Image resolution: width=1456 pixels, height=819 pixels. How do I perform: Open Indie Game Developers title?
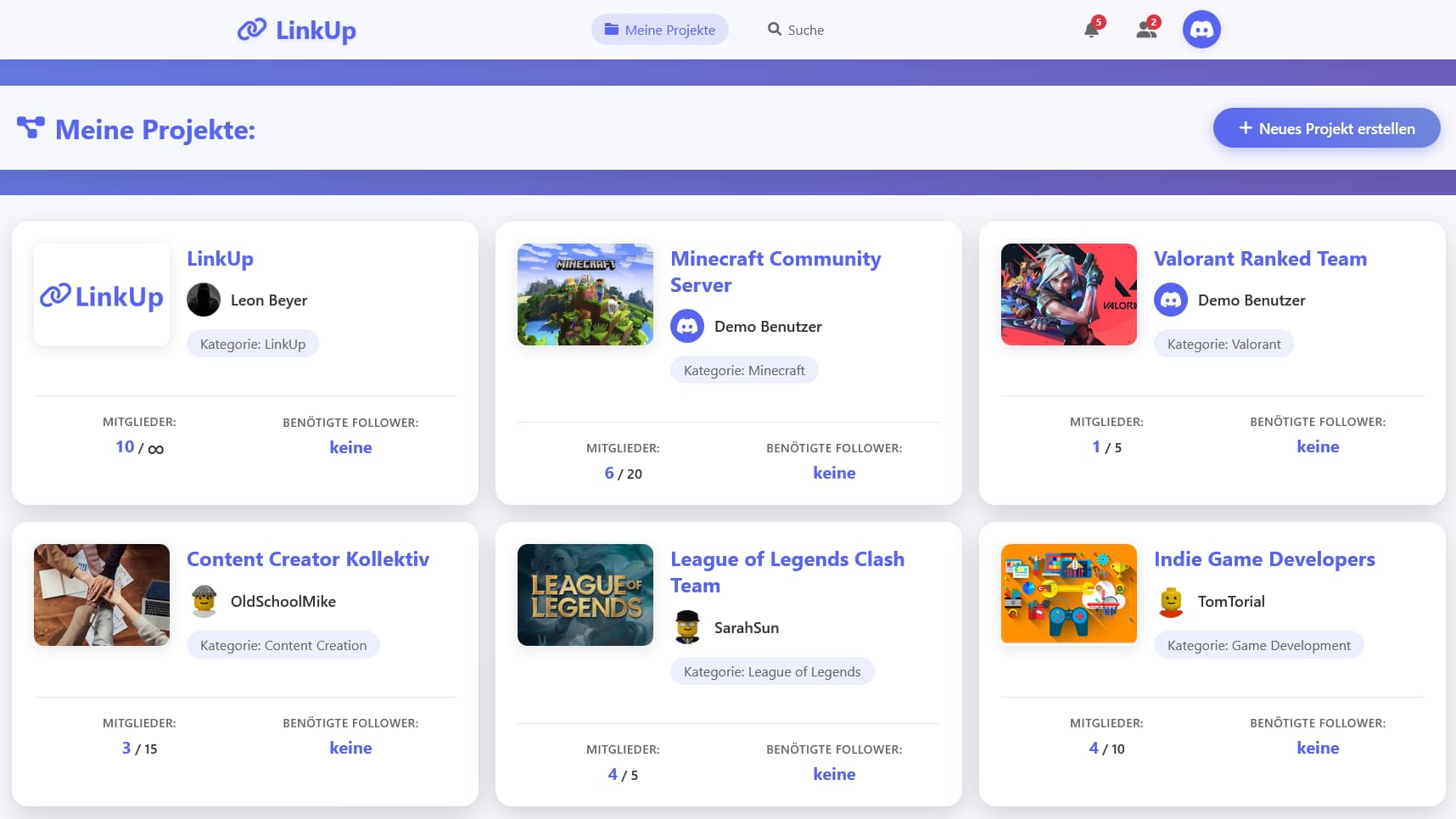point(1264,559)
